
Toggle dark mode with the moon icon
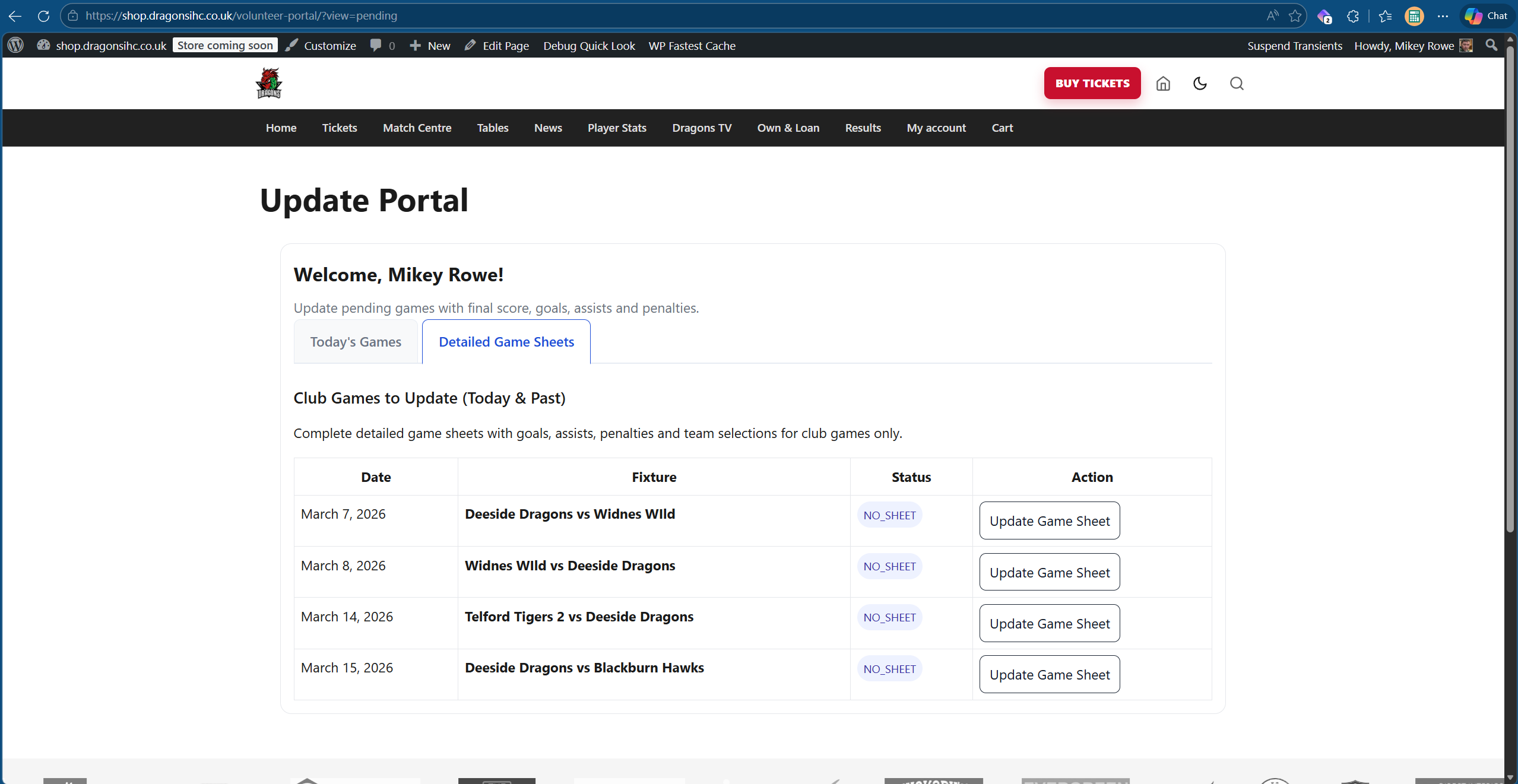[x=1200, y=84]
